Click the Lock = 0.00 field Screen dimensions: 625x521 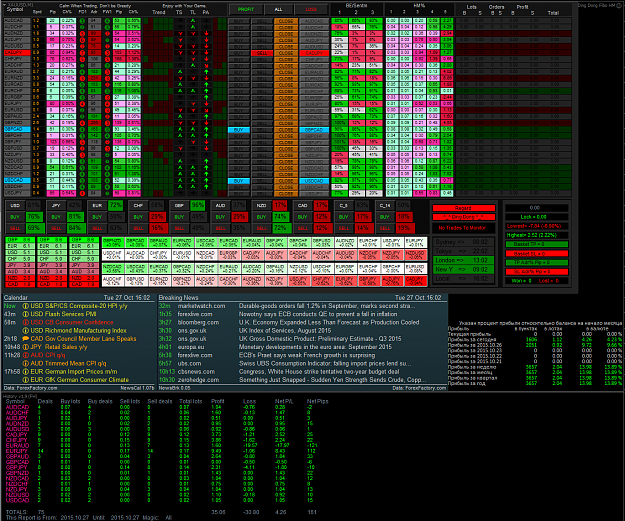(537, 217)
